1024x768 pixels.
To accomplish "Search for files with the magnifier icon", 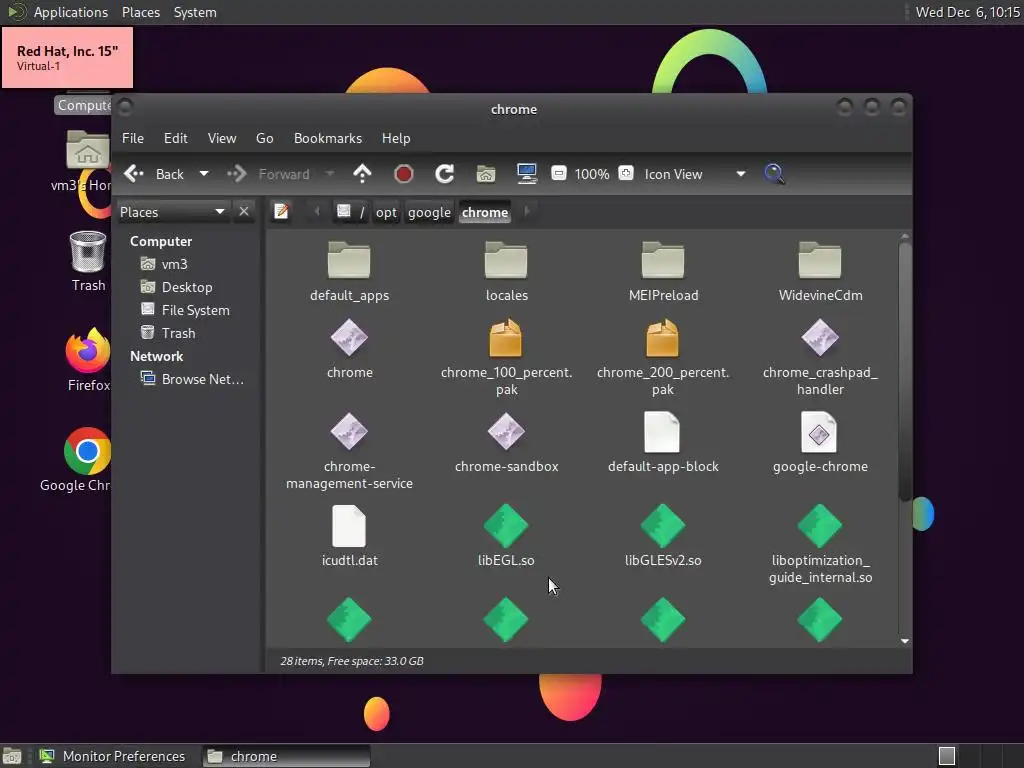I will 775,174.
